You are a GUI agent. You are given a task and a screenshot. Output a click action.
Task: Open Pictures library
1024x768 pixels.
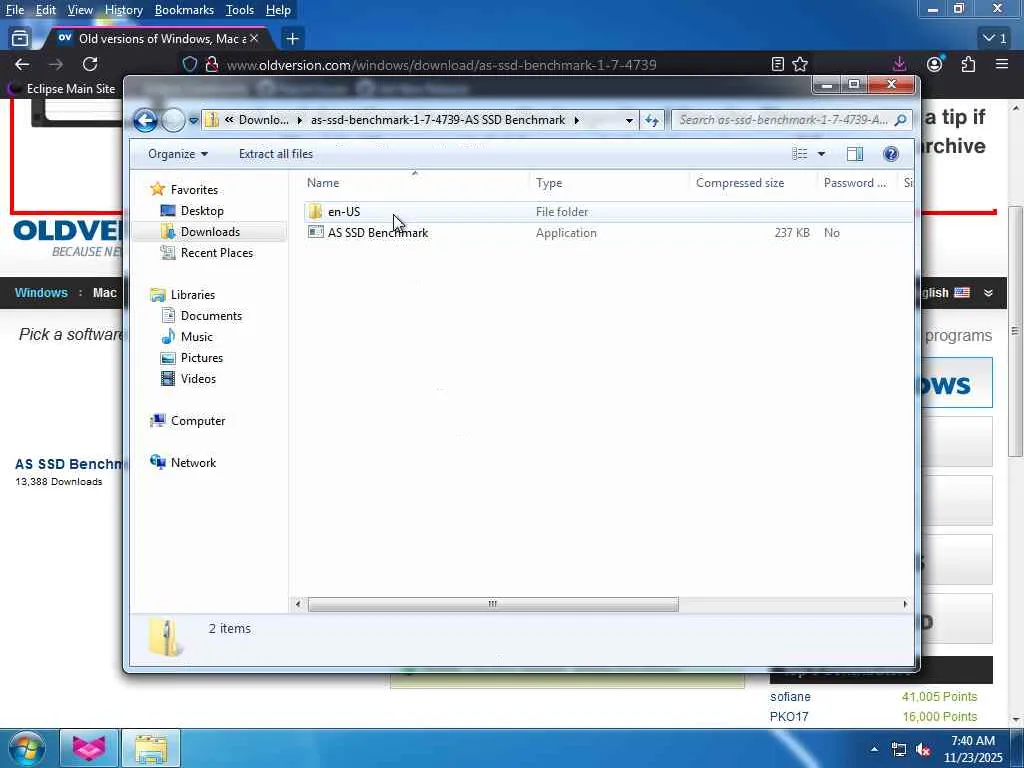coord(202,358)
